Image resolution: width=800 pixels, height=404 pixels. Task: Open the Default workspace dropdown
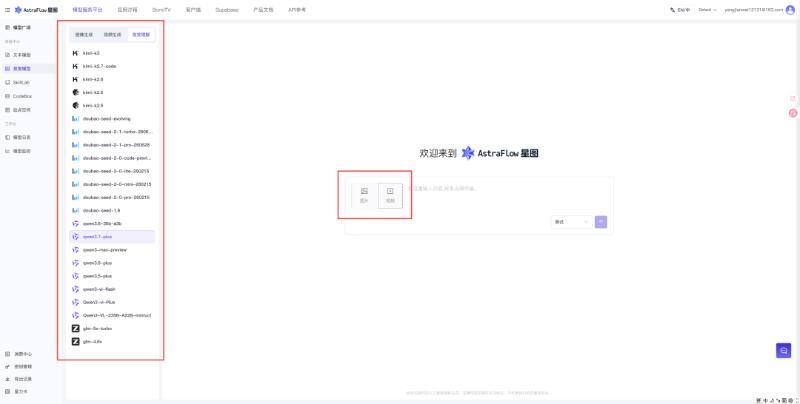[x=707, y=10]
